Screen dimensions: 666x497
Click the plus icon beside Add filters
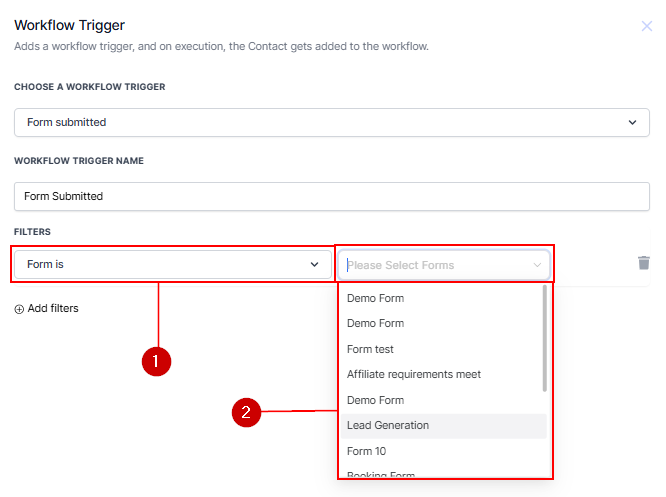coord(19,309)
